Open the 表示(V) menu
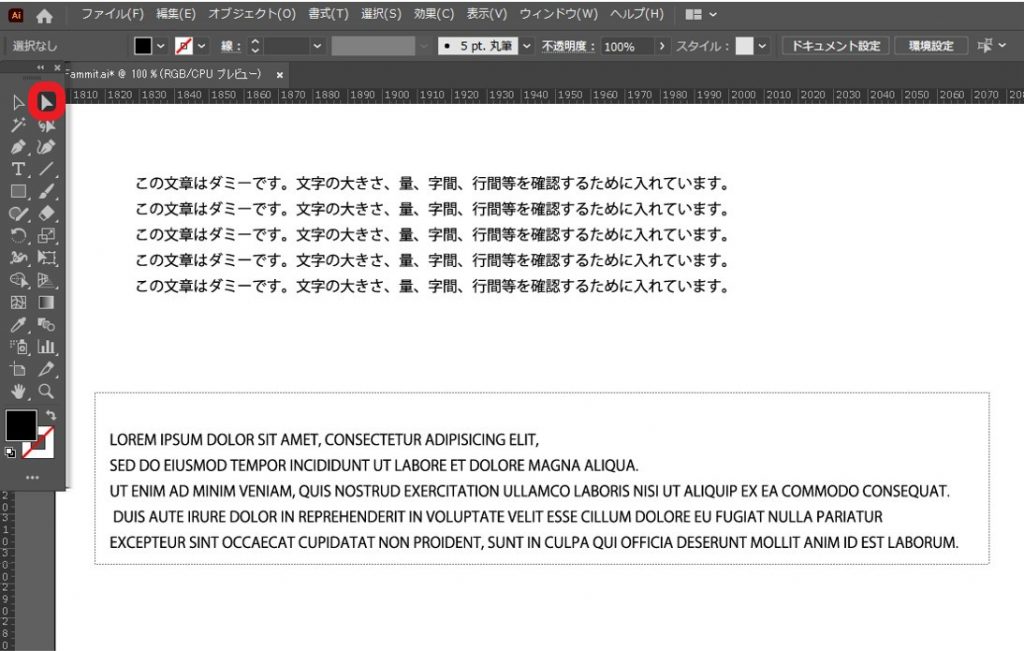 [487, 14]
